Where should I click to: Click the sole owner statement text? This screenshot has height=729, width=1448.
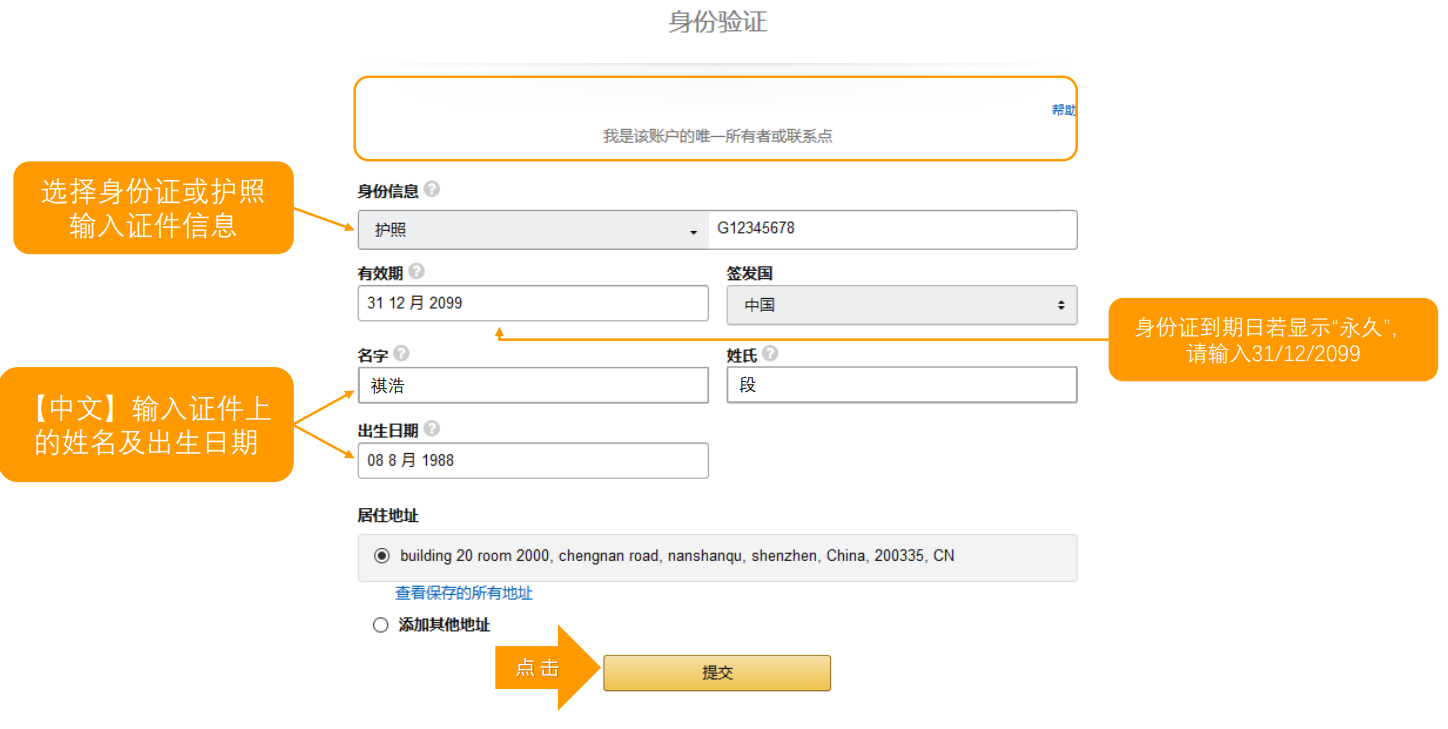coord(717,136)
